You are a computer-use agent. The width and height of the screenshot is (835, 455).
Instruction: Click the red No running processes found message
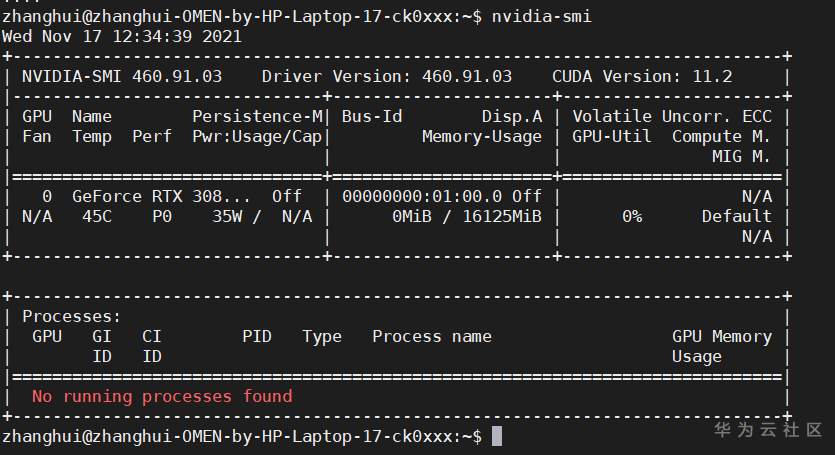coord(162,396)
